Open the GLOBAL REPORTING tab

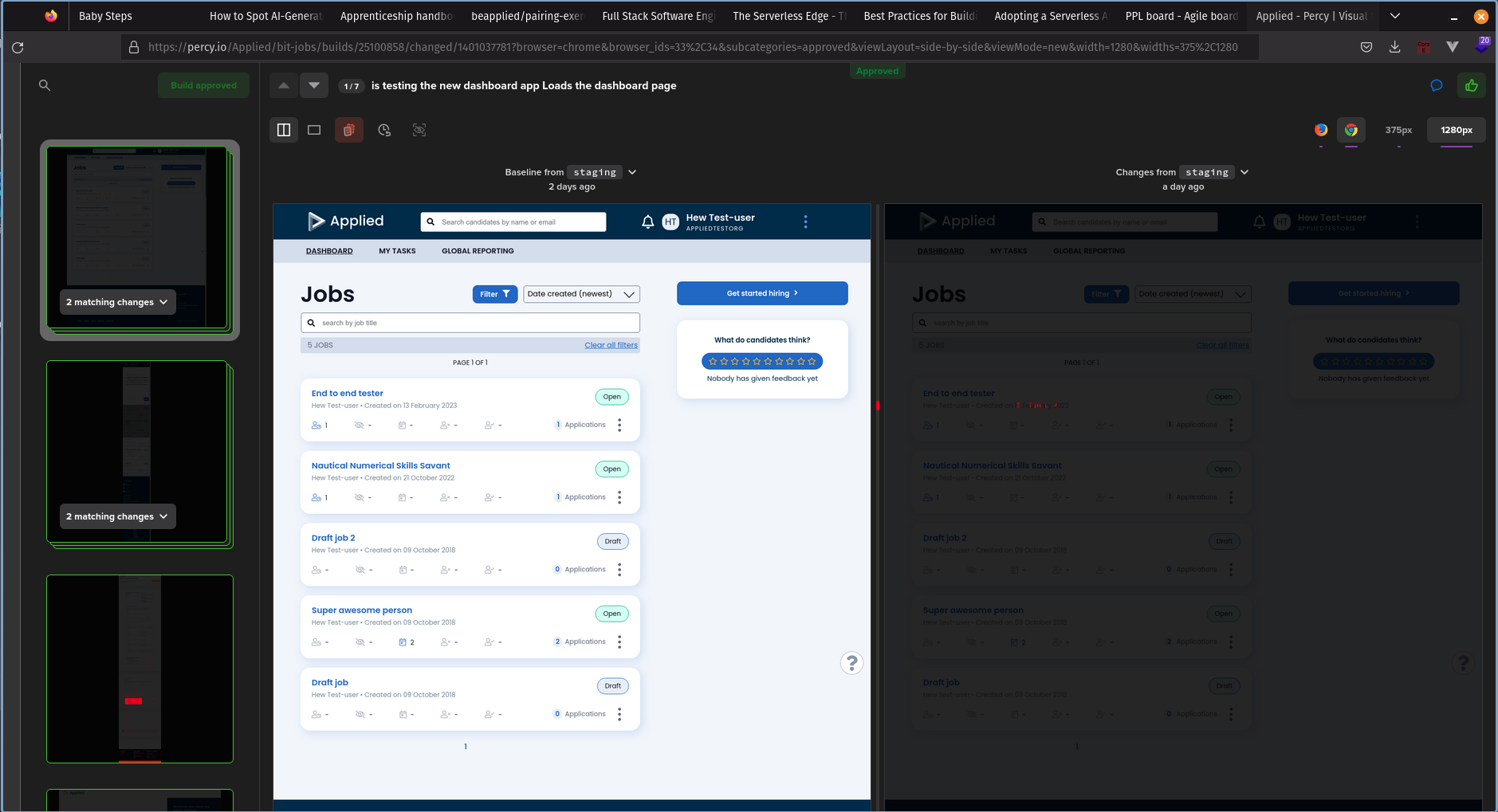click(478, 251)
